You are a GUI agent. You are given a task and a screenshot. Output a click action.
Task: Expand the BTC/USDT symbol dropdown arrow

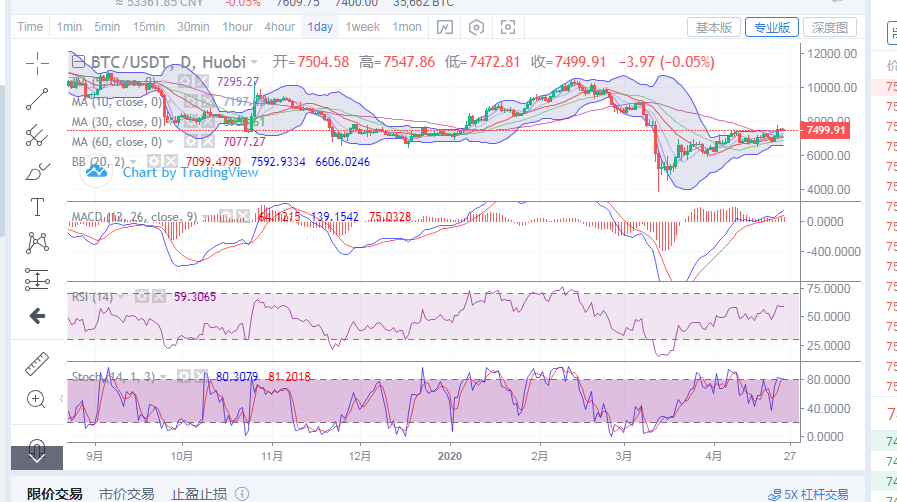pyautogui.click(x=255, y=63)
